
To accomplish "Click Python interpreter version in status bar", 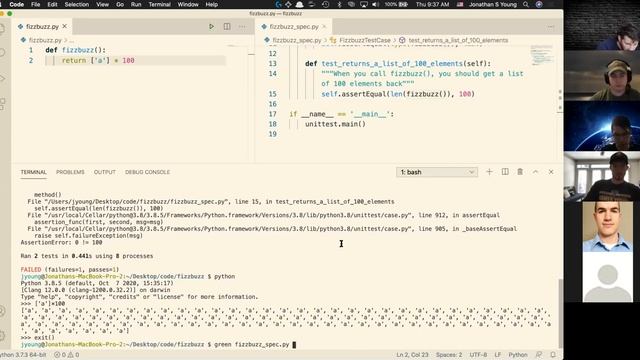I will click(23, 355).
